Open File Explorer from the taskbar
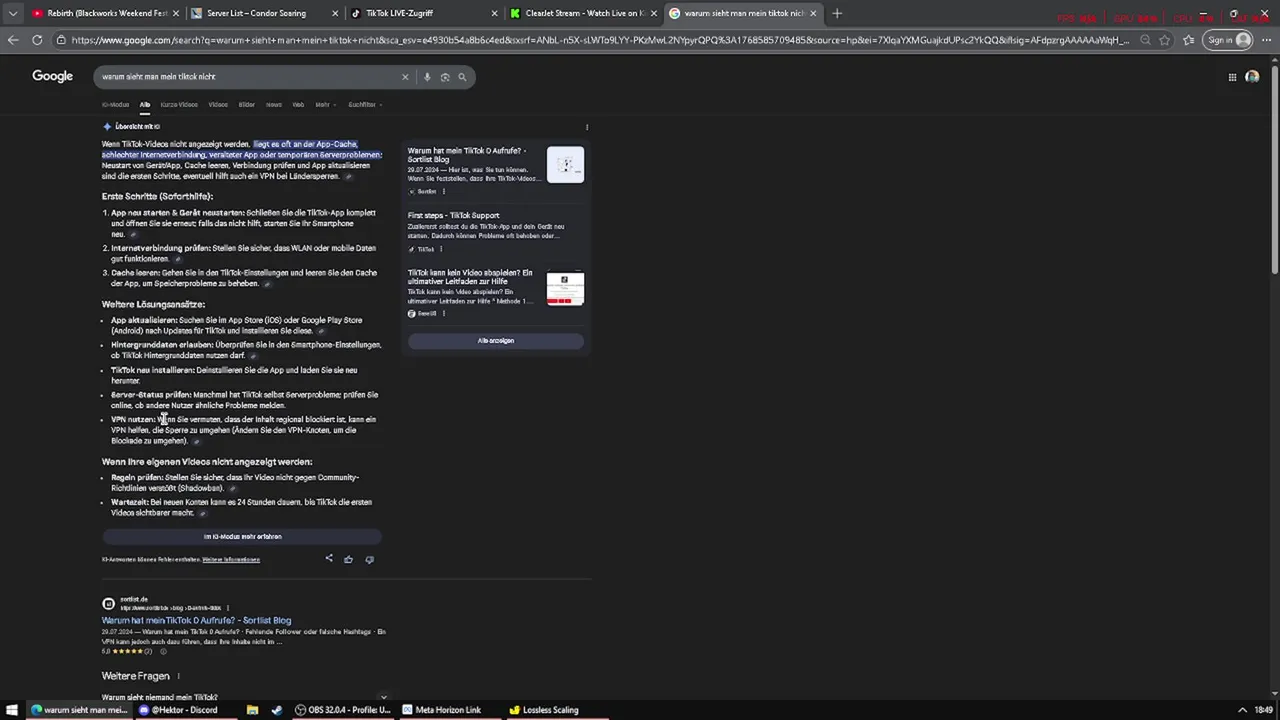 (252, 710)
